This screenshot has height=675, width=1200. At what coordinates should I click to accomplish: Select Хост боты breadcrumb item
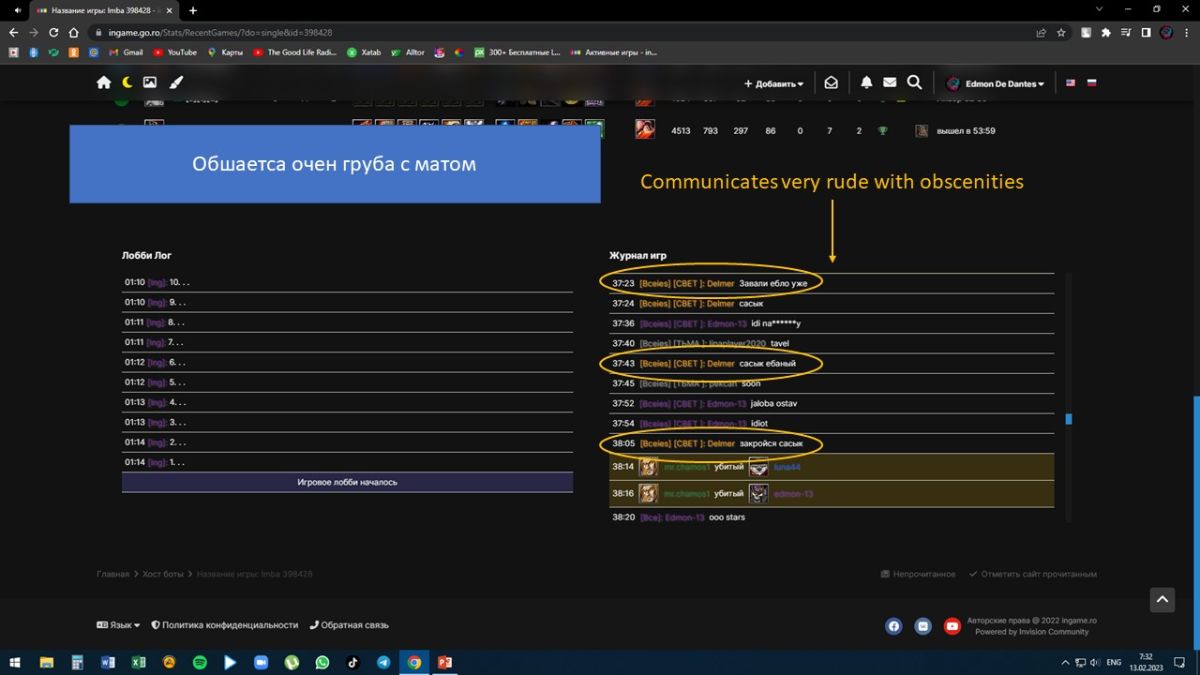(x=164, y=574)
